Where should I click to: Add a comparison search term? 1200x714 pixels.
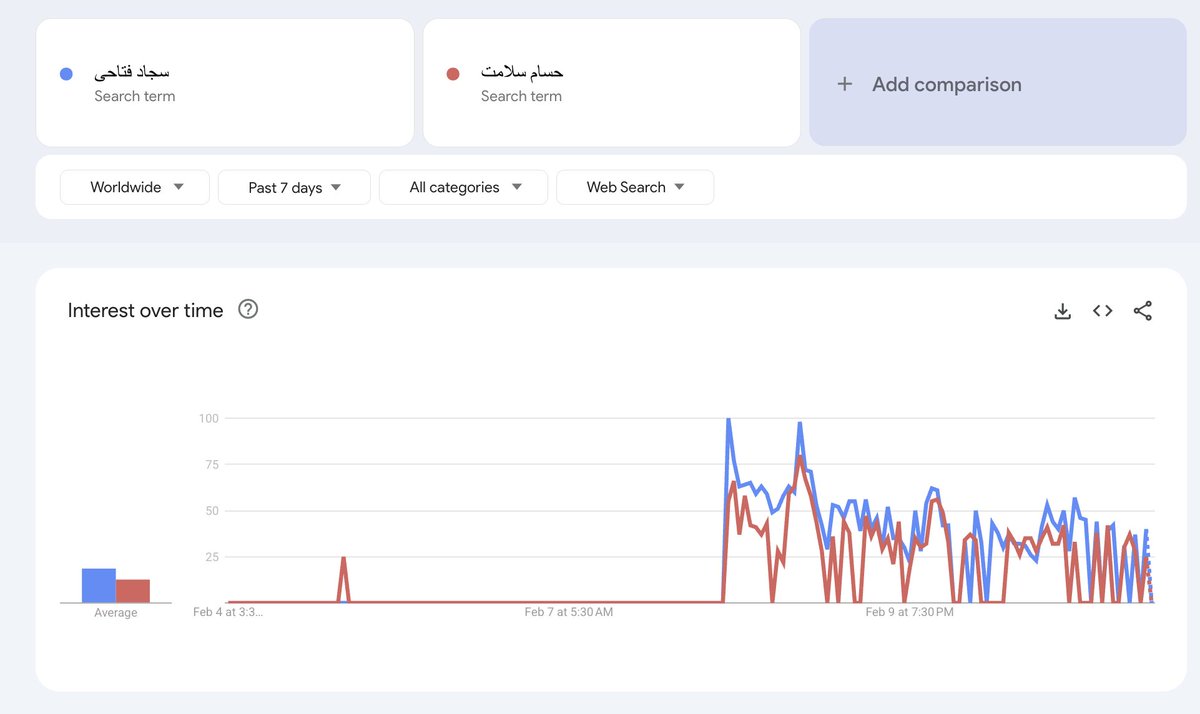coord(999,82)
